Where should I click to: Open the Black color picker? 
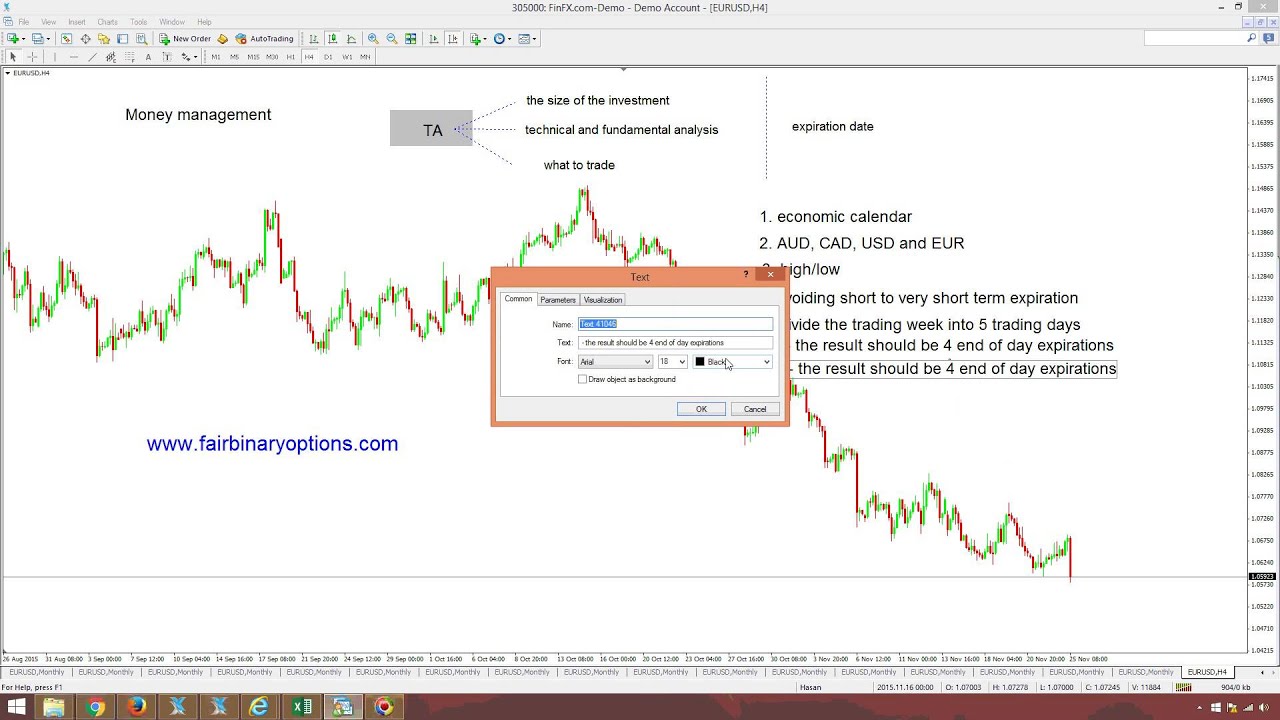click(x=733, y=362)
